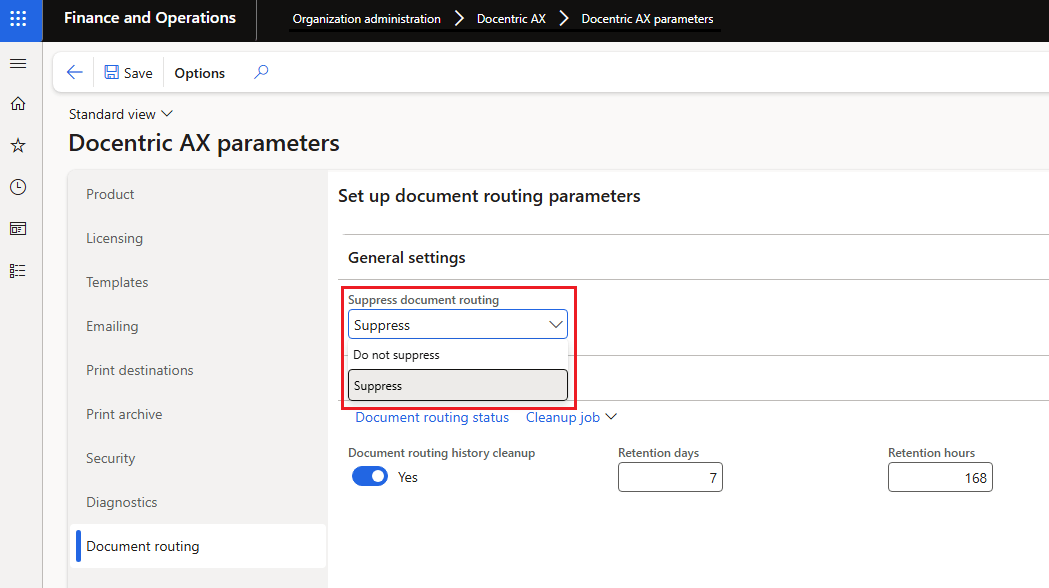Open the Print destinations tab
The width and height of the screenshot is (1049, 588).
click(139, 370)
